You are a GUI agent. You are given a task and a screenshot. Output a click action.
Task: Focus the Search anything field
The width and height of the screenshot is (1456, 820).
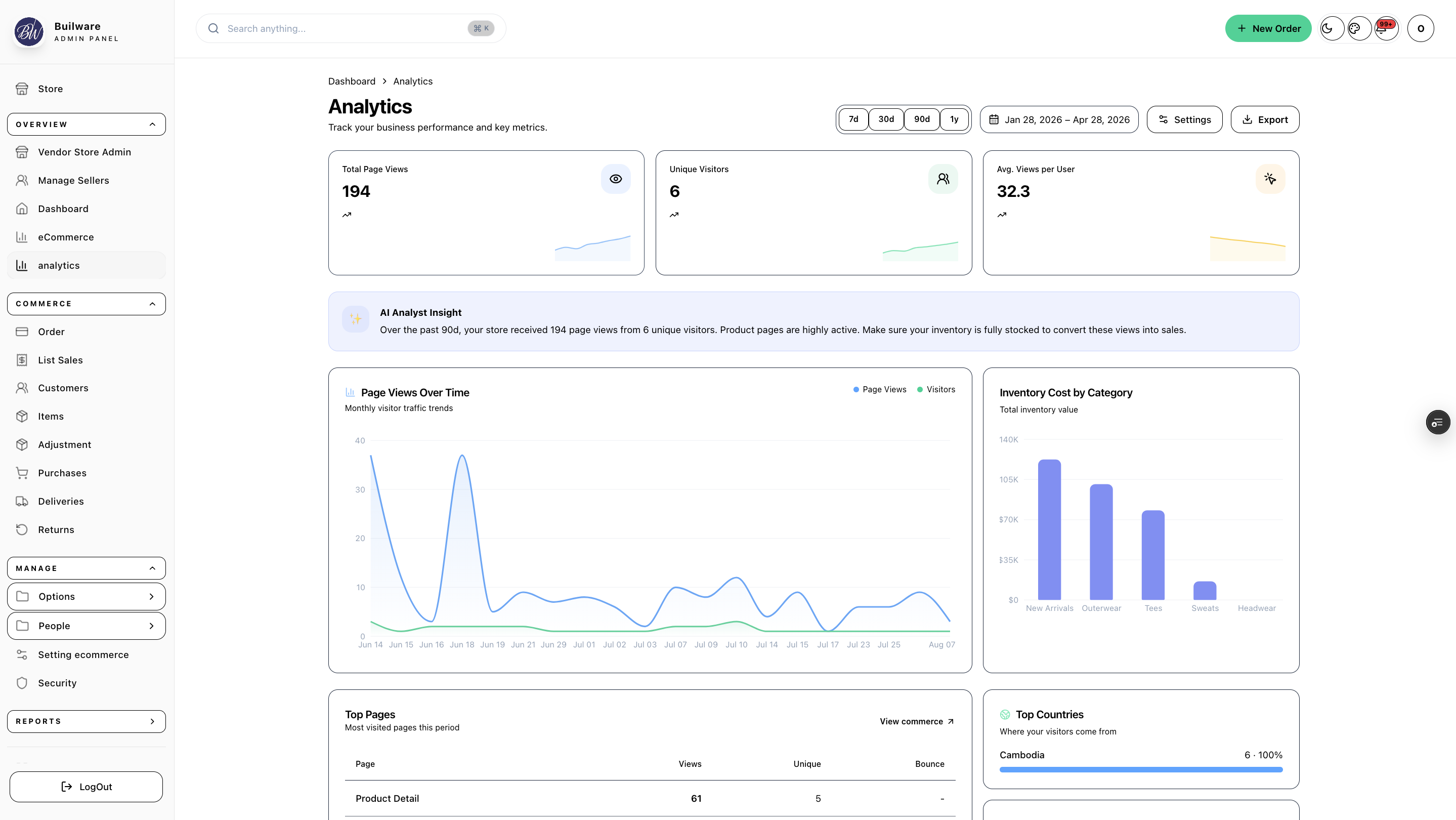[x=351, y=28]
